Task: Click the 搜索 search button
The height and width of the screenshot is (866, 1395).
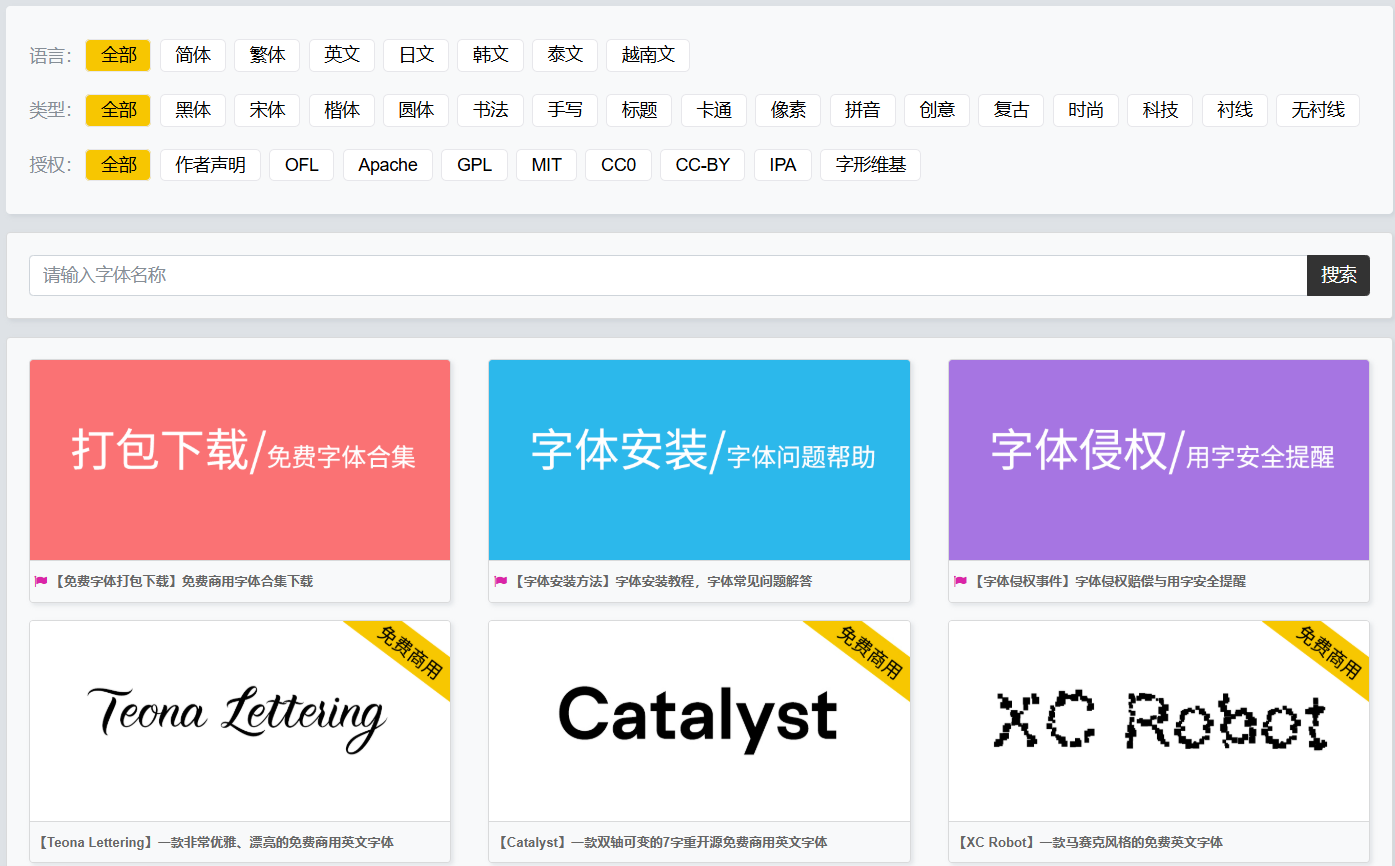Action: click(x=1338, y=275)
